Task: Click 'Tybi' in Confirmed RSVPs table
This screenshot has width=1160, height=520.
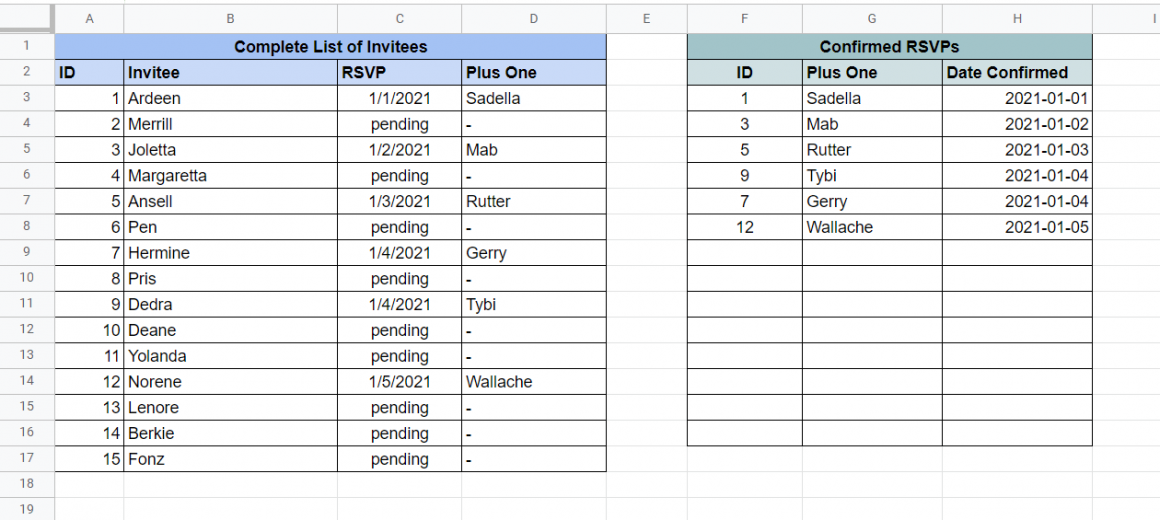Action: (871, 176)
